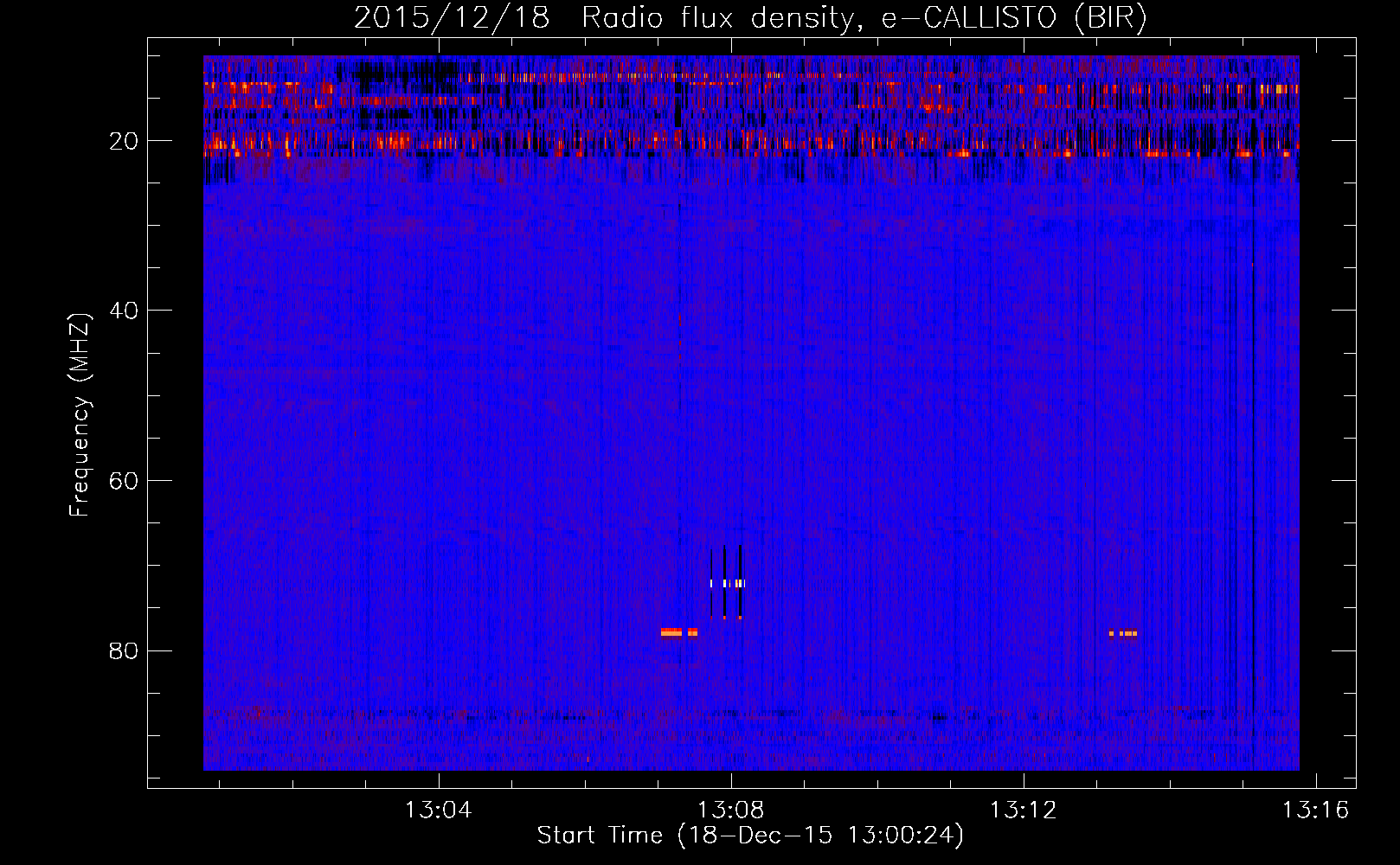
Task: Click the 60 MHz frequency tick label
Action: pyautogui.click(x=124, y=481)
